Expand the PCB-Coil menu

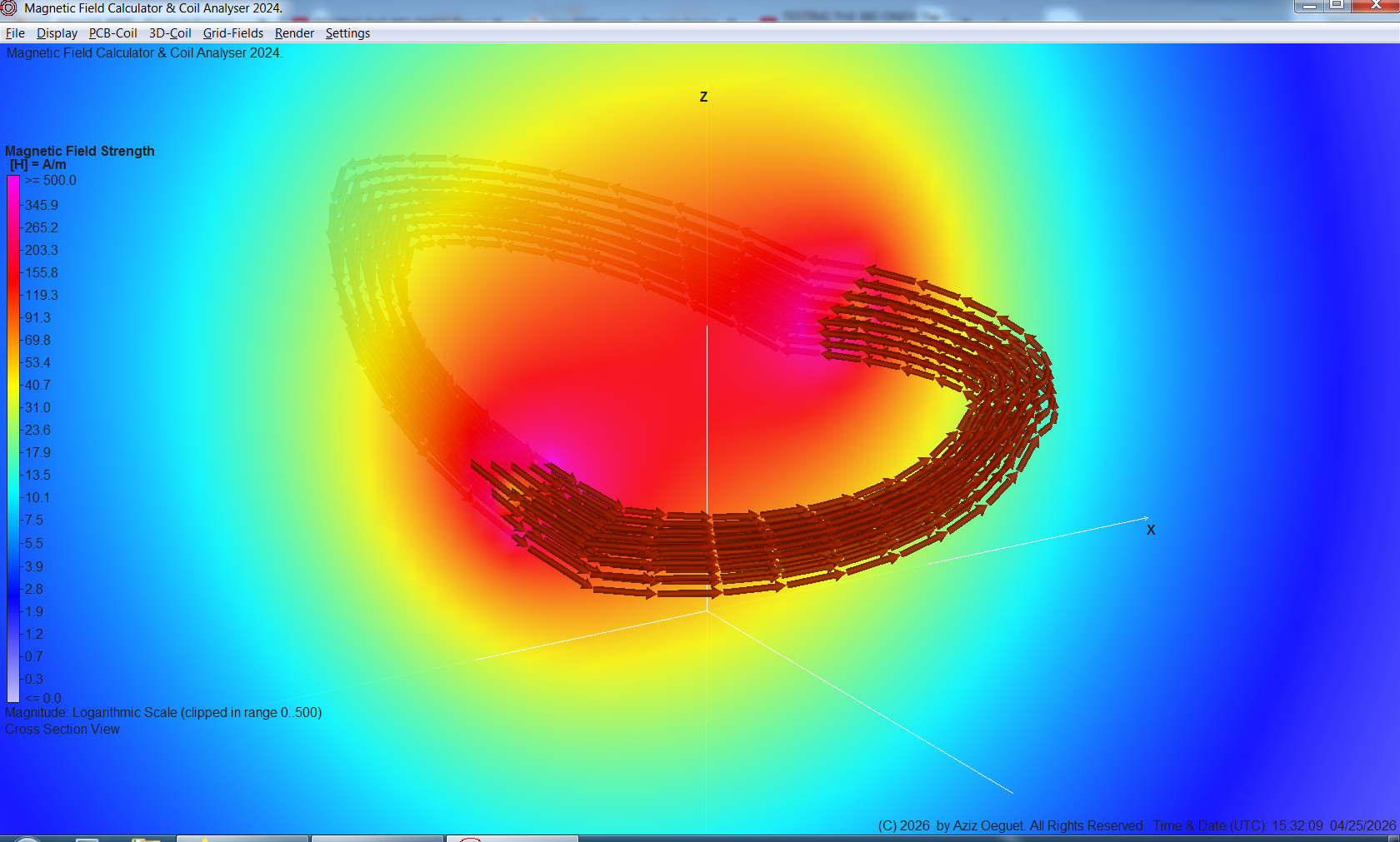112,33
